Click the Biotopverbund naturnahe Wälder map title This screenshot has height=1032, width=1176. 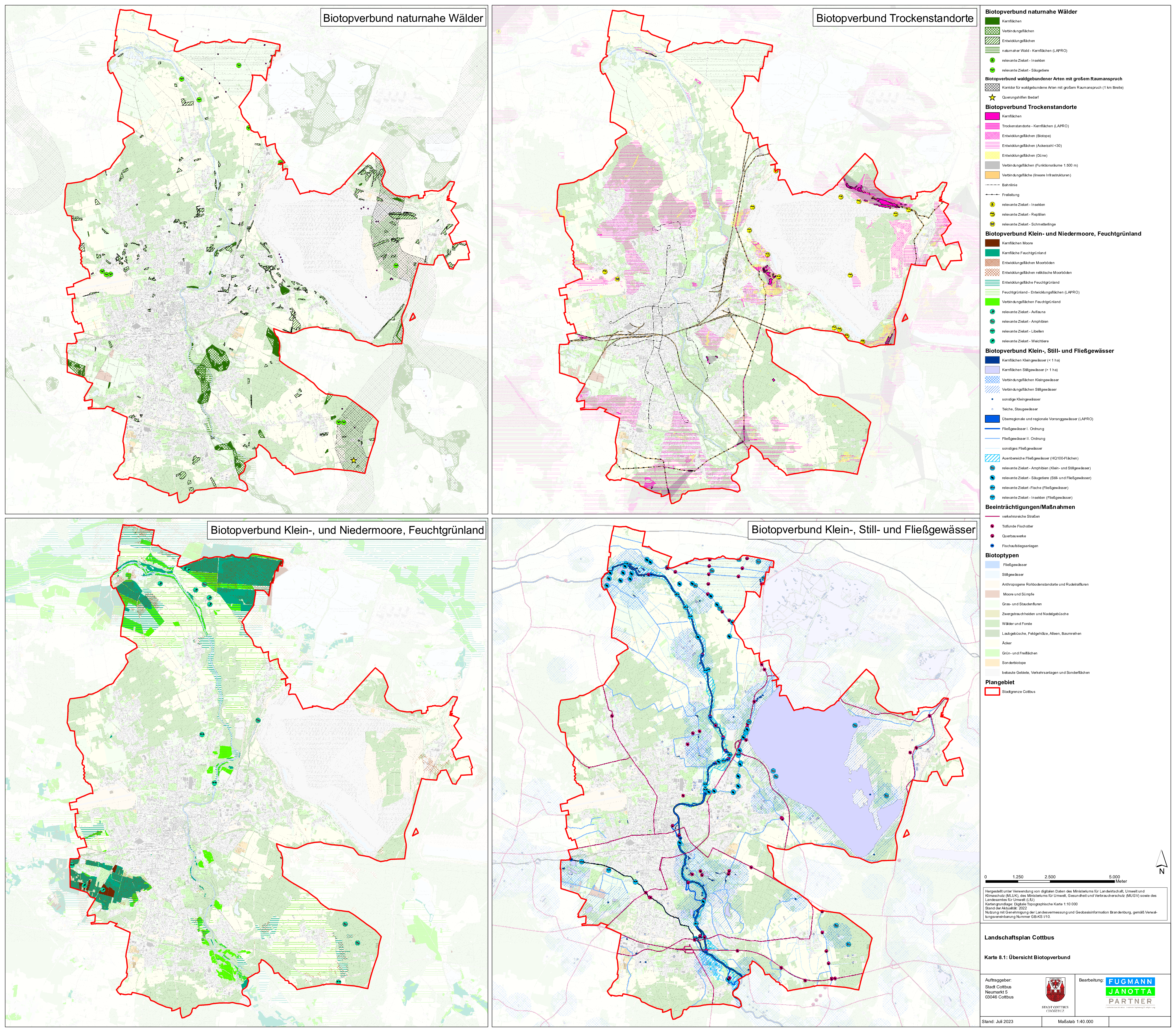tap(403, 18)
